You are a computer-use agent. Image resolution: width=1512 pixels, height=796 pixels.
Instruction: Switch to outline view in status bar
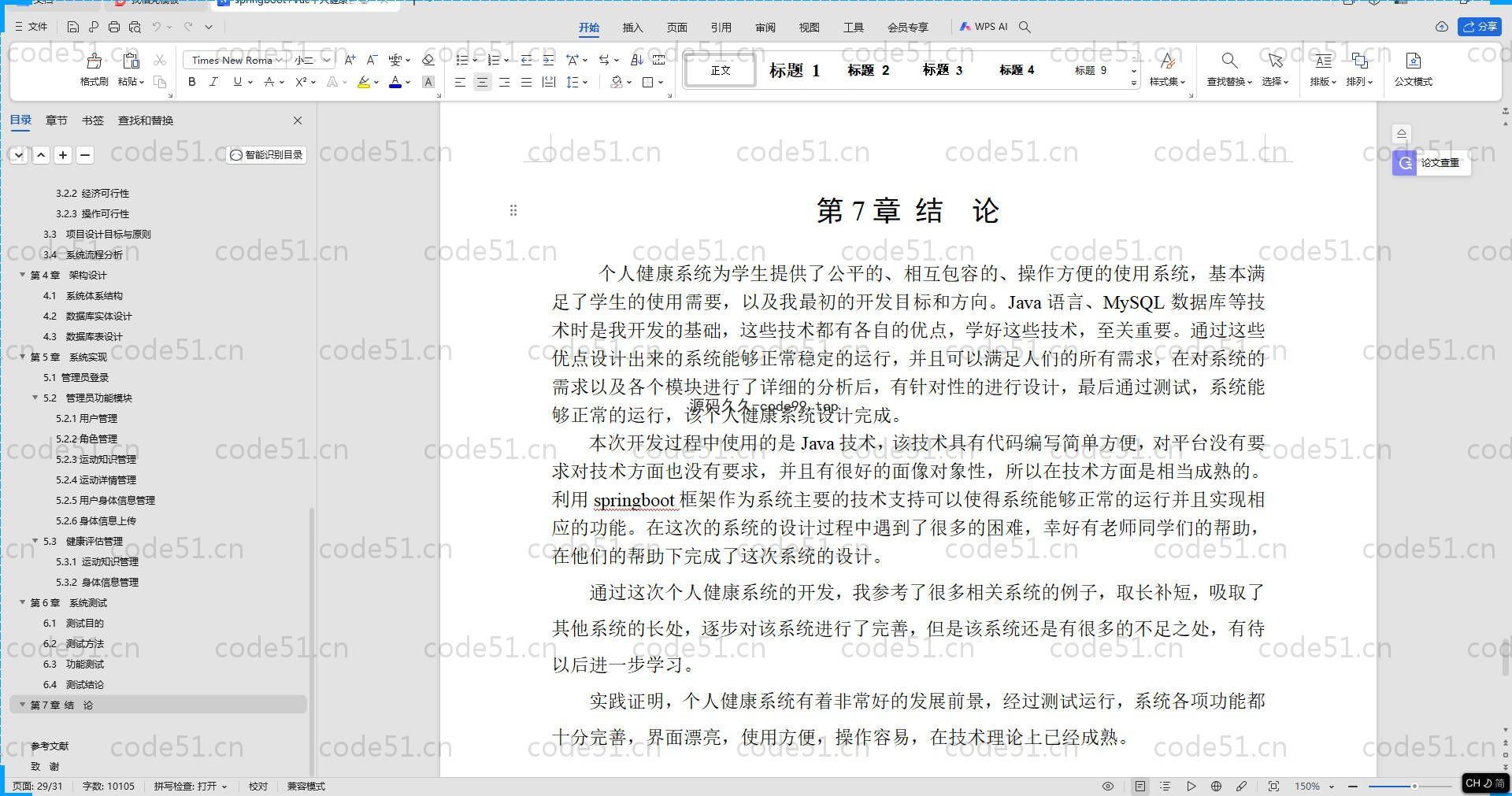[x=1165, y=786]
